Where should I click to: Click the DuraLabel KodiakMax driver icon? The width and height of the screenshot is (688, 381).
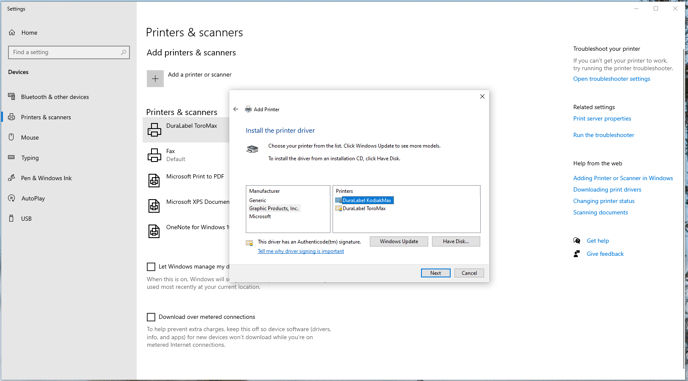(x=338, y=200)
